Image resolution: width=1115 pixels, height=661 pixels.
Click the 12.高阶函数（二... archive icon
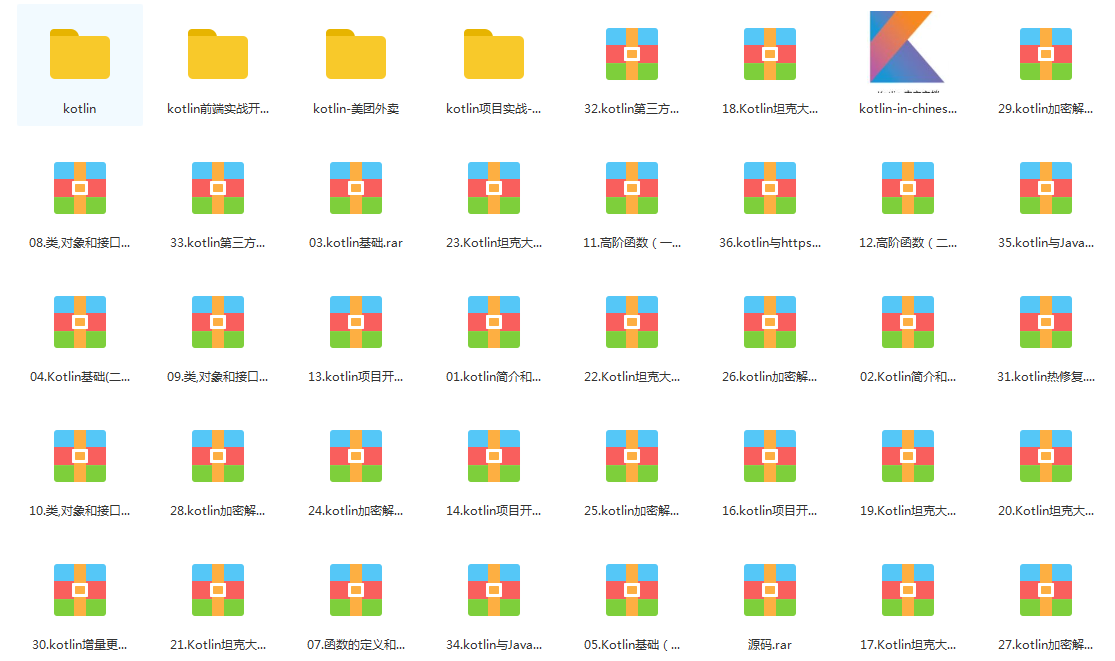(x=907, y=188)
